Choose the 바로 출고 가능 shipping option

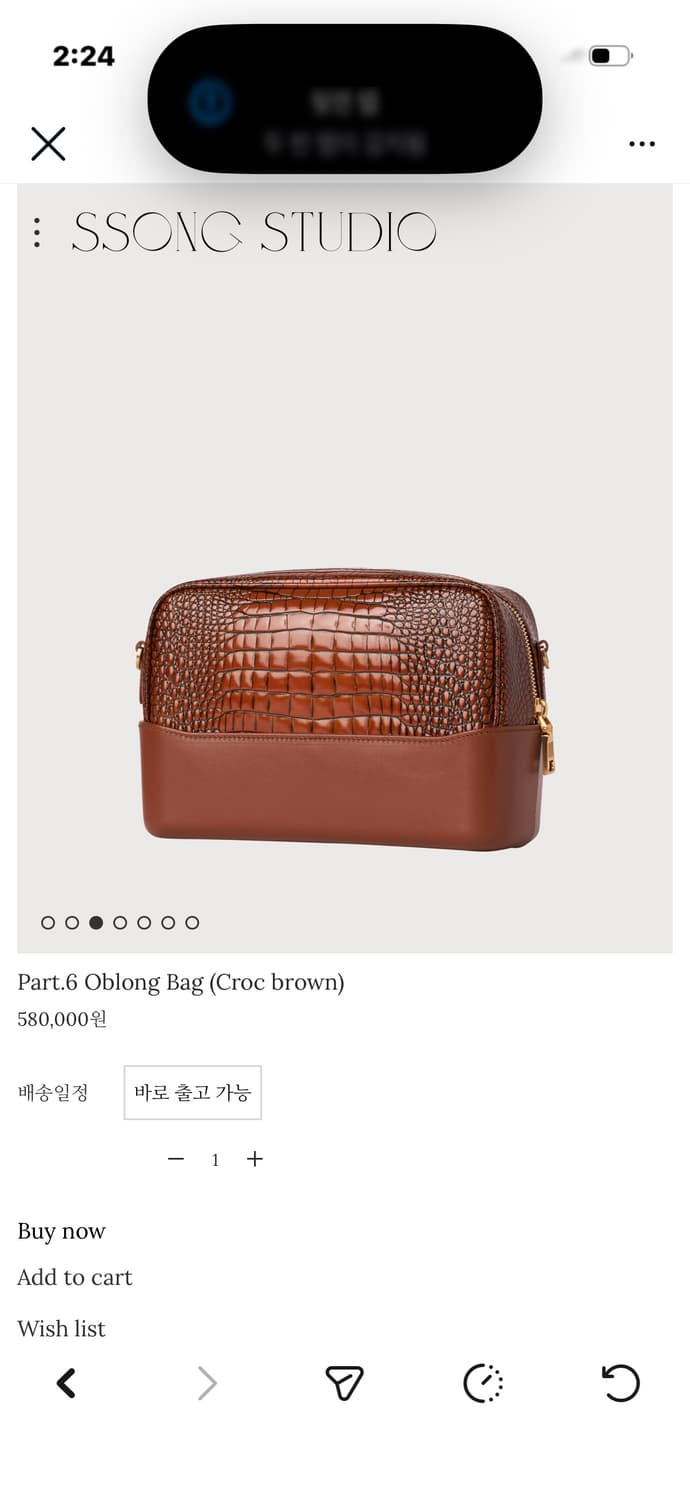point(193,1092)
